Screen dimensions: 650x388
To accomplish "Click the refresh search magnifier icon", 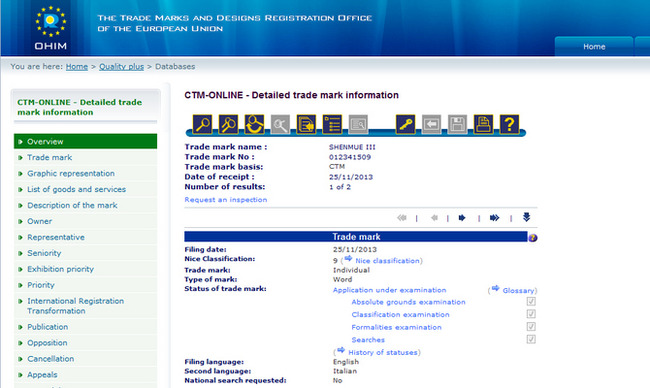I will tap(254, 124).
